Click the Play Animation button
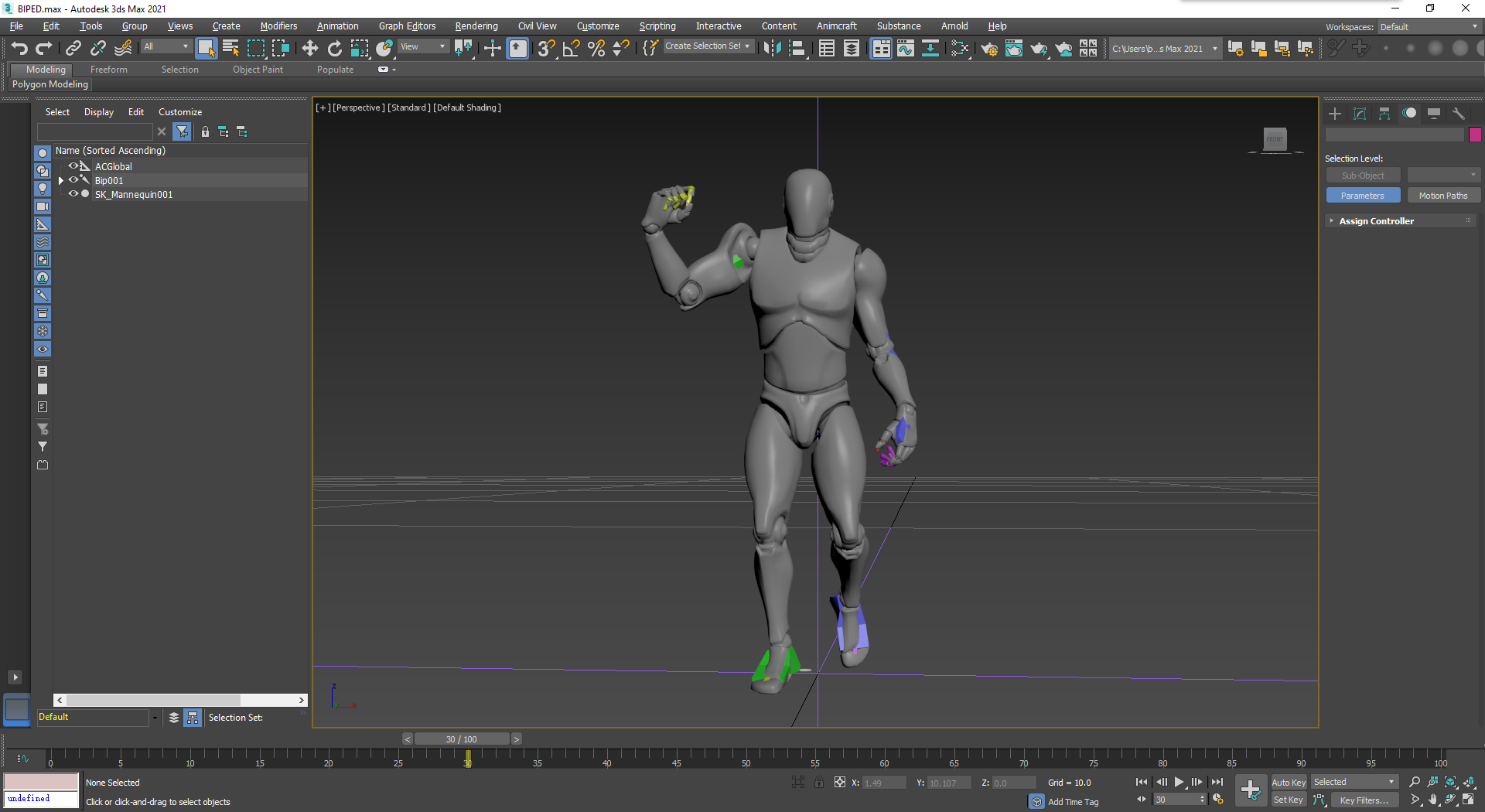The height and width of the screenshot is (812, 1485). coord(1179,782)
